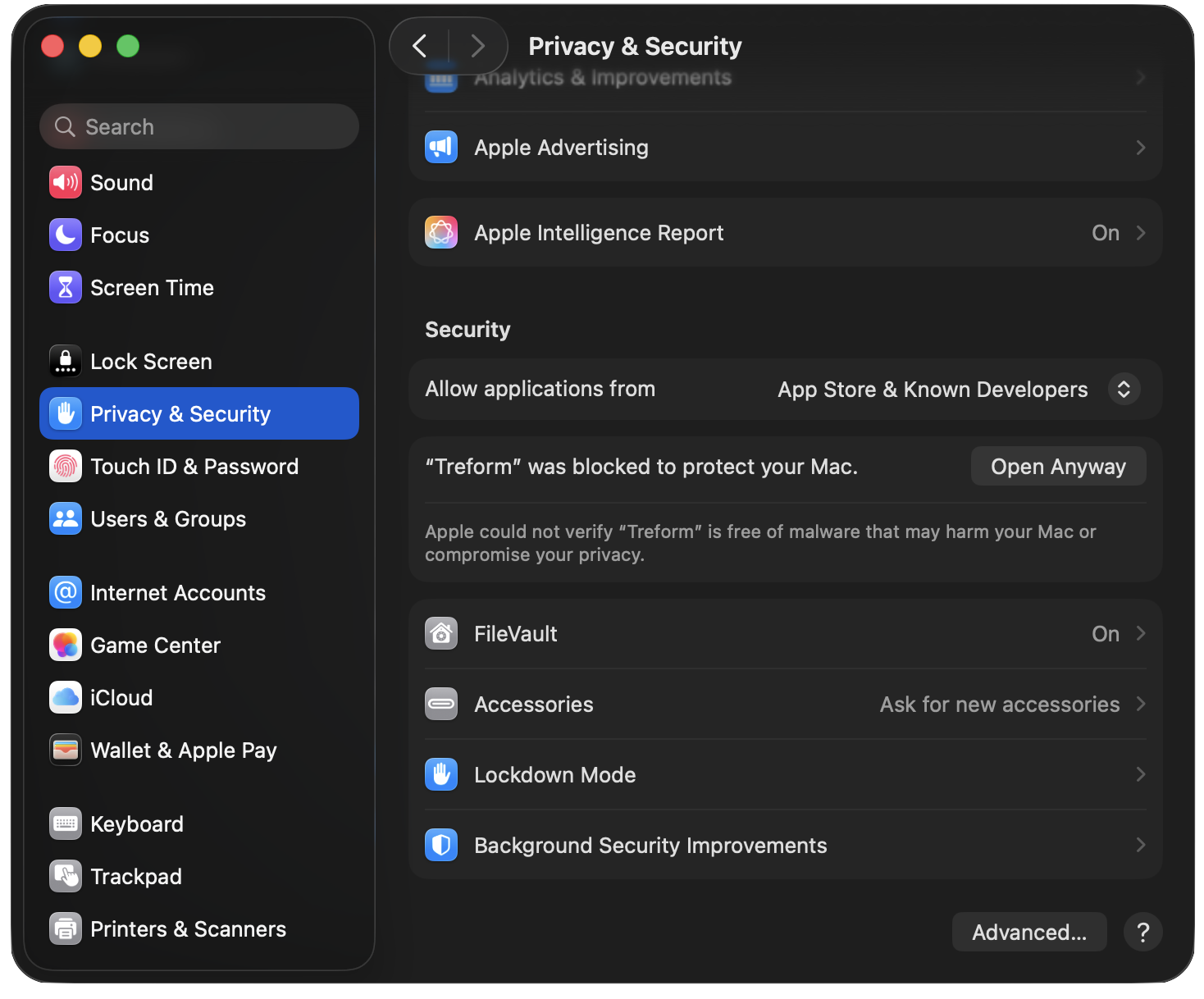Open the help question mark button
Viewport: 1204px width, 999px height.
tap(1143, 932)
